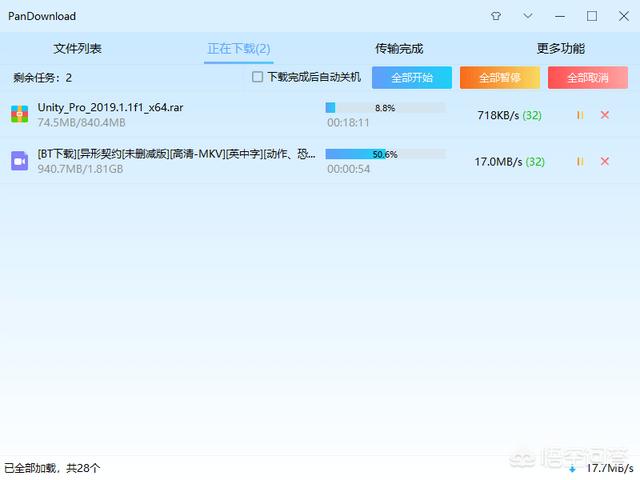This screenshot has height=480, width=640.
Task: Open the 更多功能 tab
Action: tap(560, 48)
